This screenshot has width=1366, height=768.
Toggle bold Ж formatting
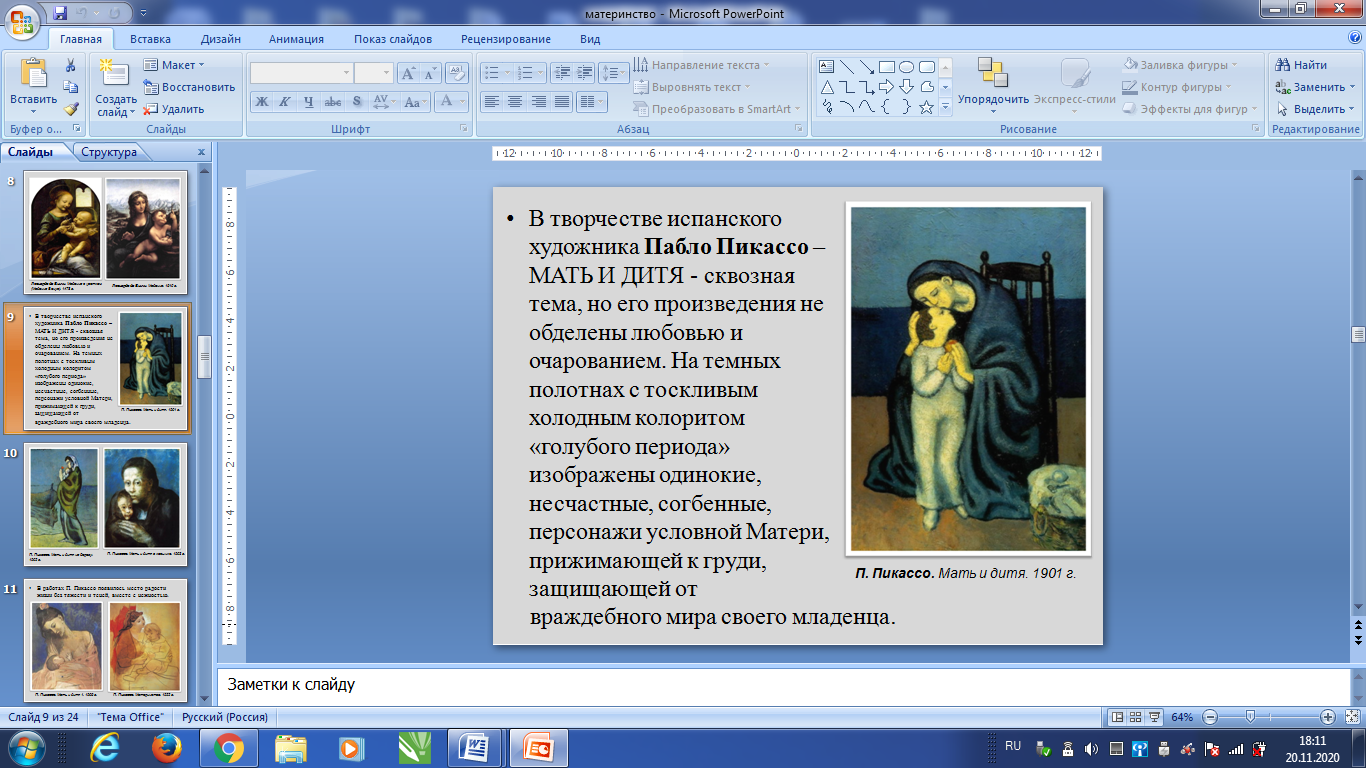point(262,102)
